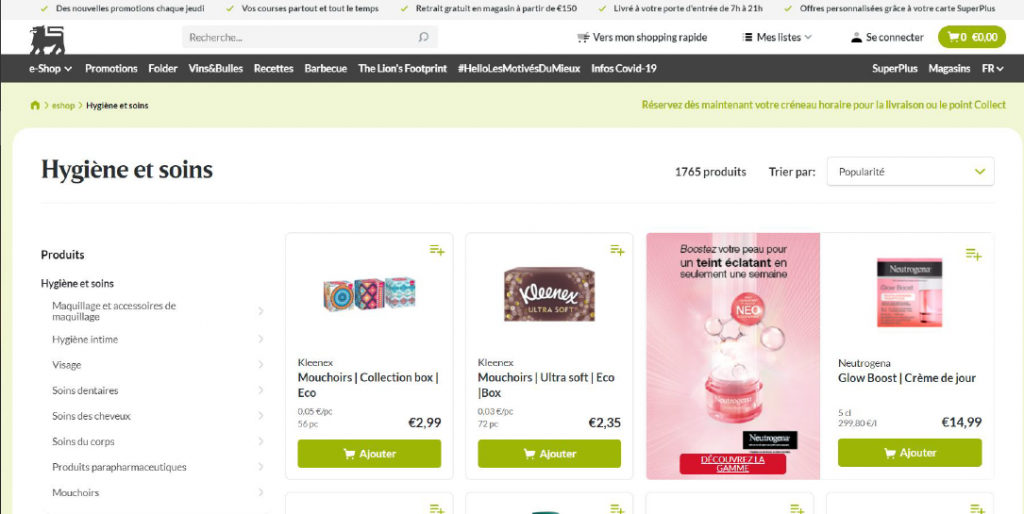Focus the Recherche search field
The height and width of the screenshot is (514, 1024).
tap(310, 37)
